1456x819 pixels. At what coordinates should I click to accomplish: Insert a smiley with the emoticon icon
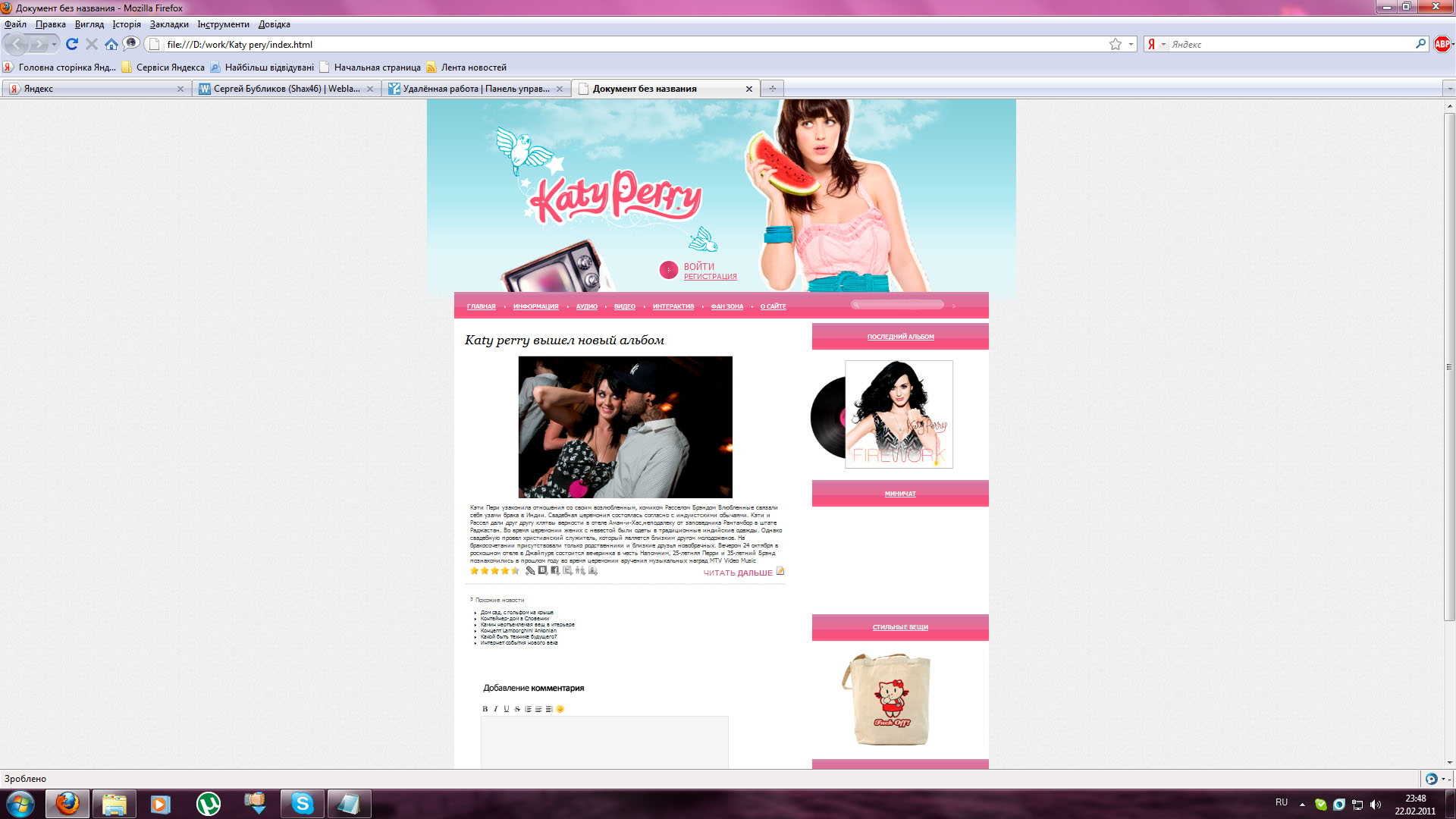[x=560, y=709]
